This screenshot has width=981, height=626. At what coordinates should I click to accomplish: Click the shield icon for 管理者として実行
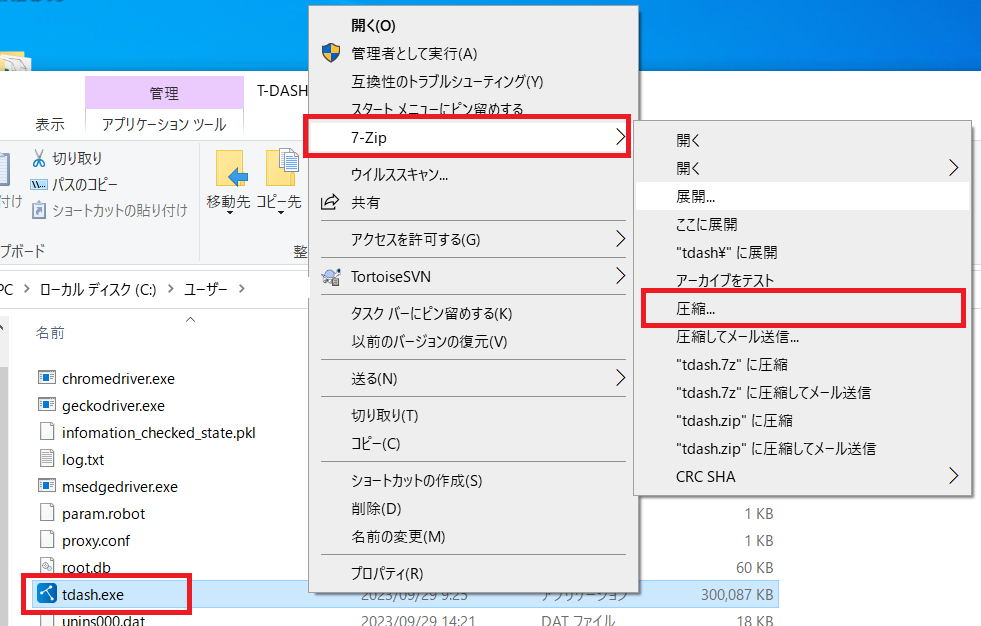point(330,53)
